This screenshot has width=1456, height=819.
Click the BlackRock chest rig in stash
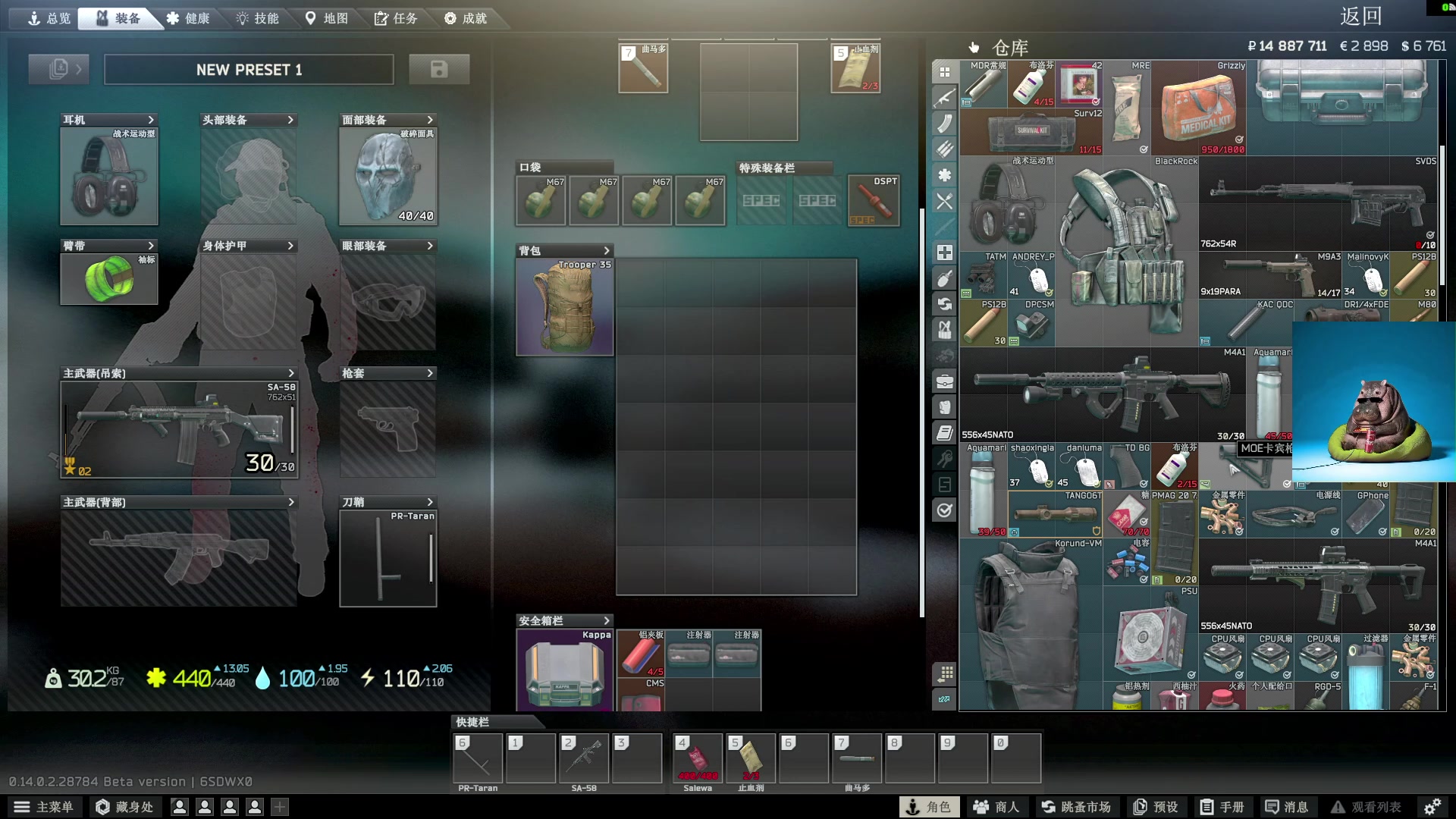coord(1127,252)
